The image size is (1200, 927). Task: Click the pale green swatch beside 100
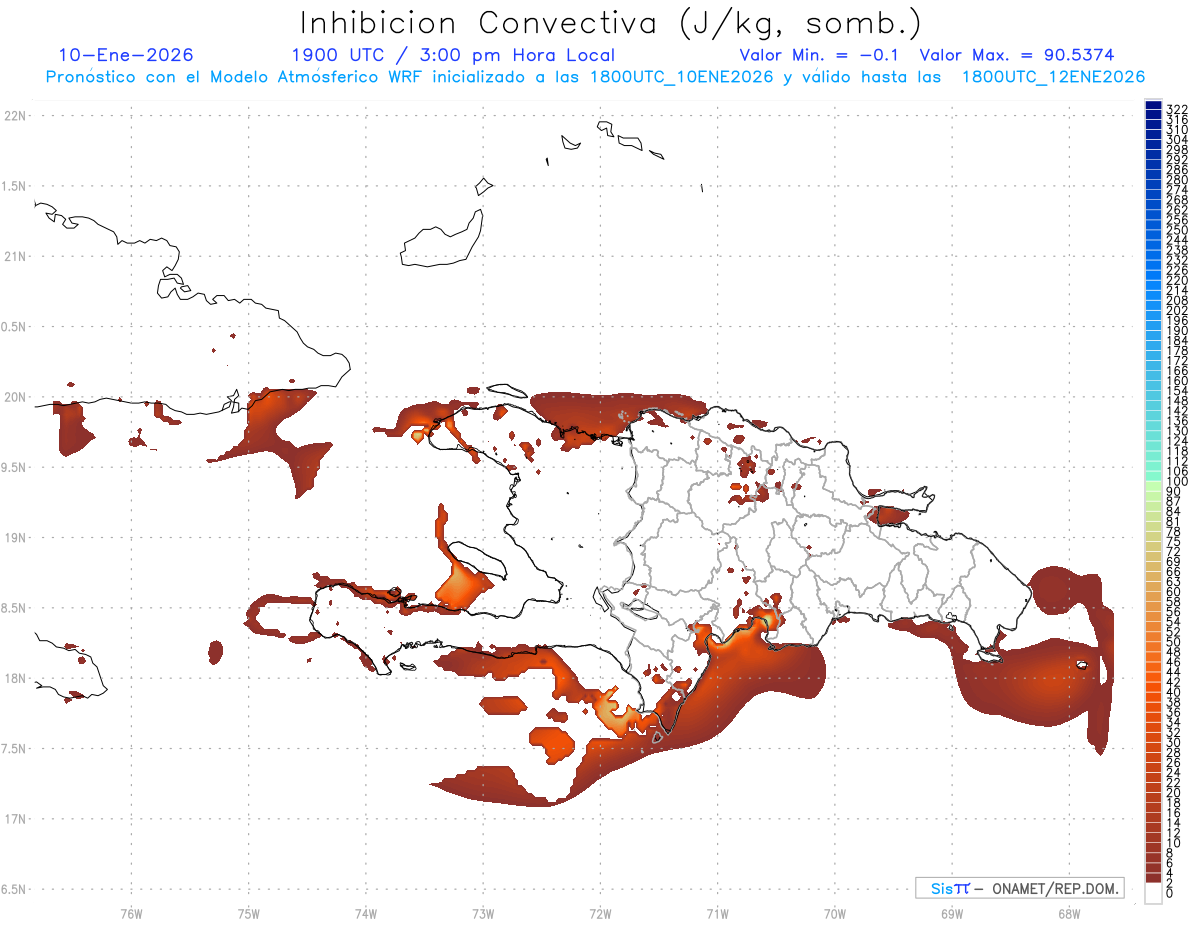1153,485
